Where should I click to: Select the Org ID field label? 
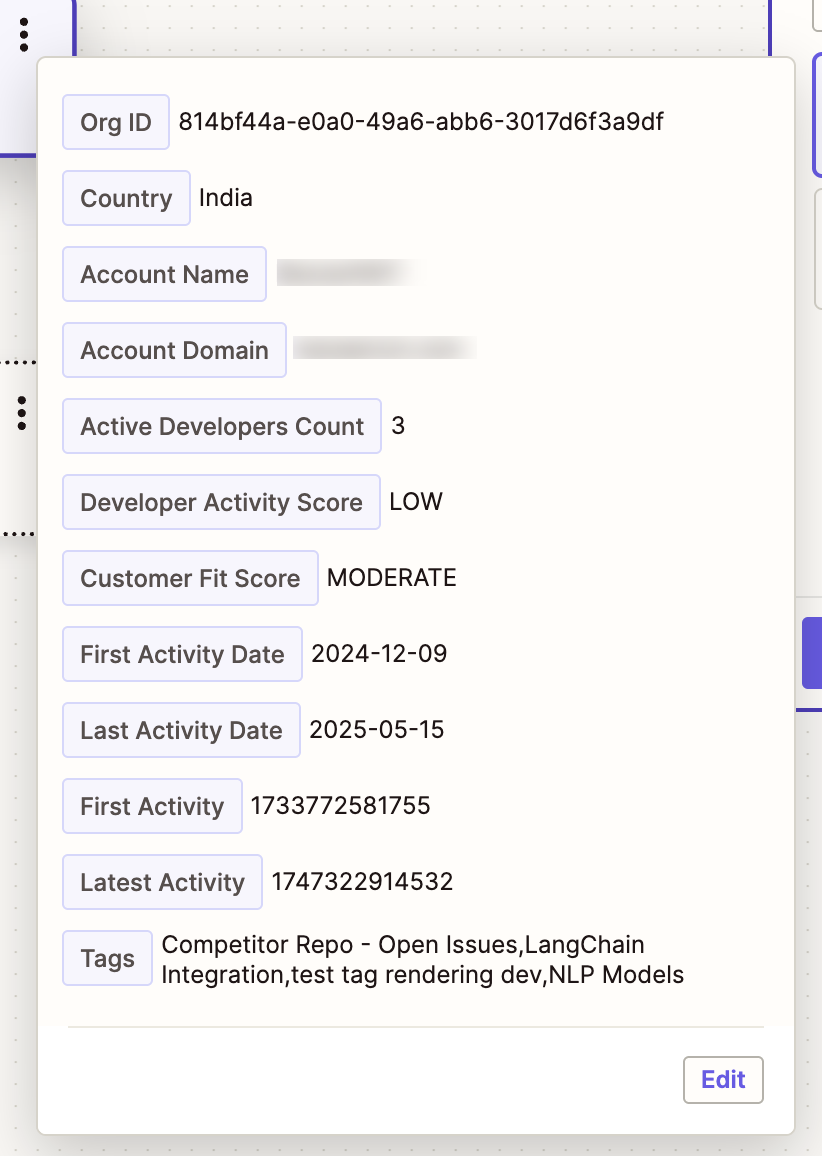tap(116, 122)
